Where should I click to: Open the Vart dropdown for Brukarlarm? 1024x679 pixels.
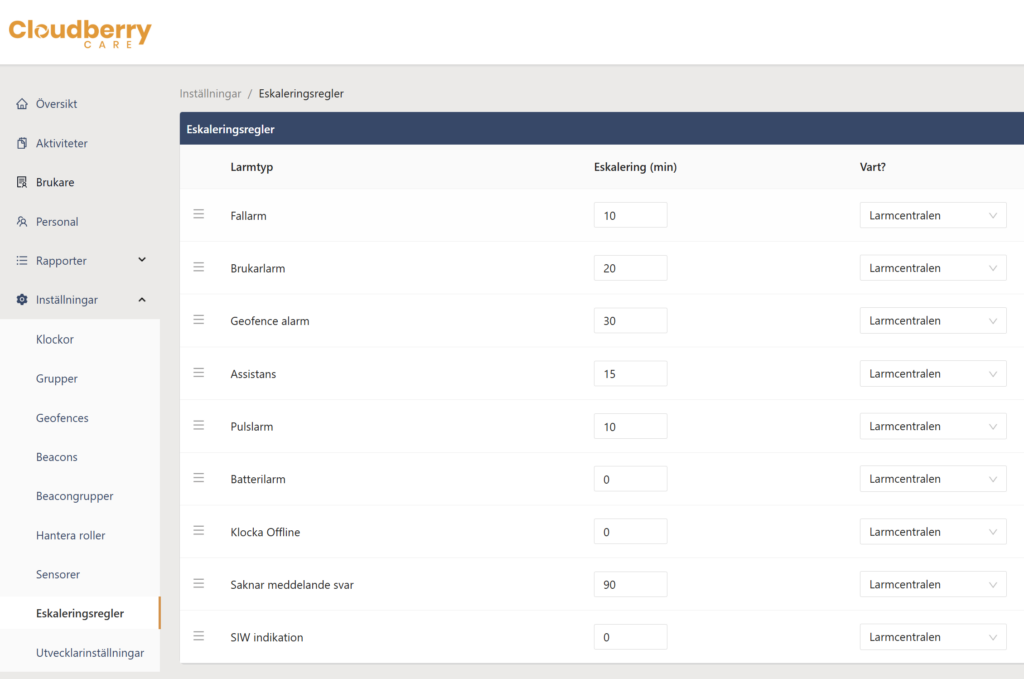(933, 268)
